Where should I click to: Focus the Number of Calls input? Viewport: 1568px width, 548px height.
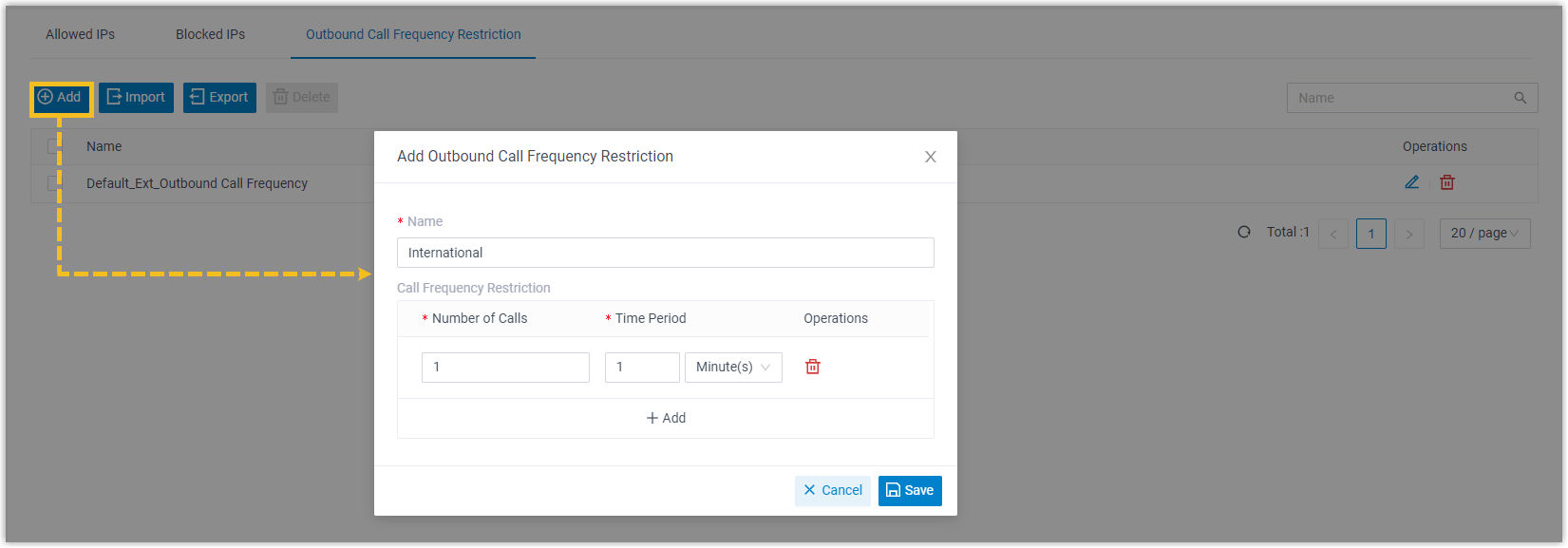(505, 368)
